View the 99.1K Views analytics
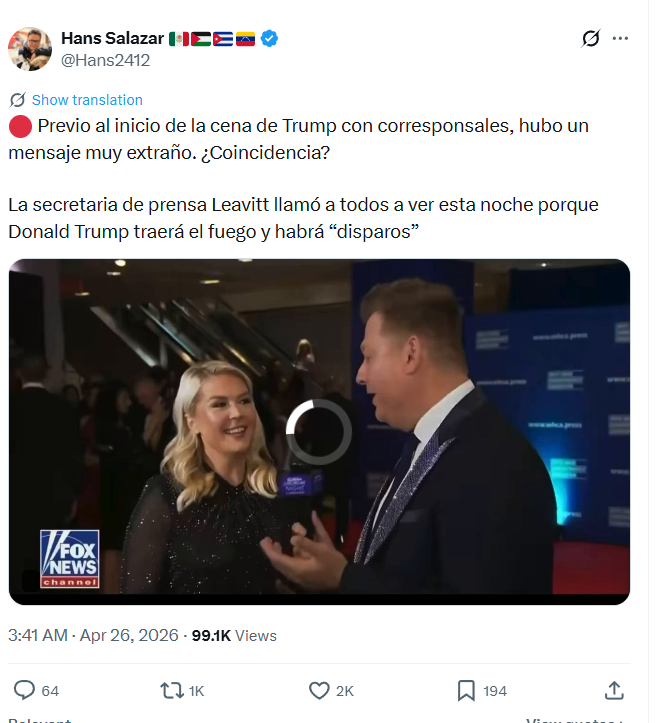This screenshot has height=723, width=671. (234, 636)
